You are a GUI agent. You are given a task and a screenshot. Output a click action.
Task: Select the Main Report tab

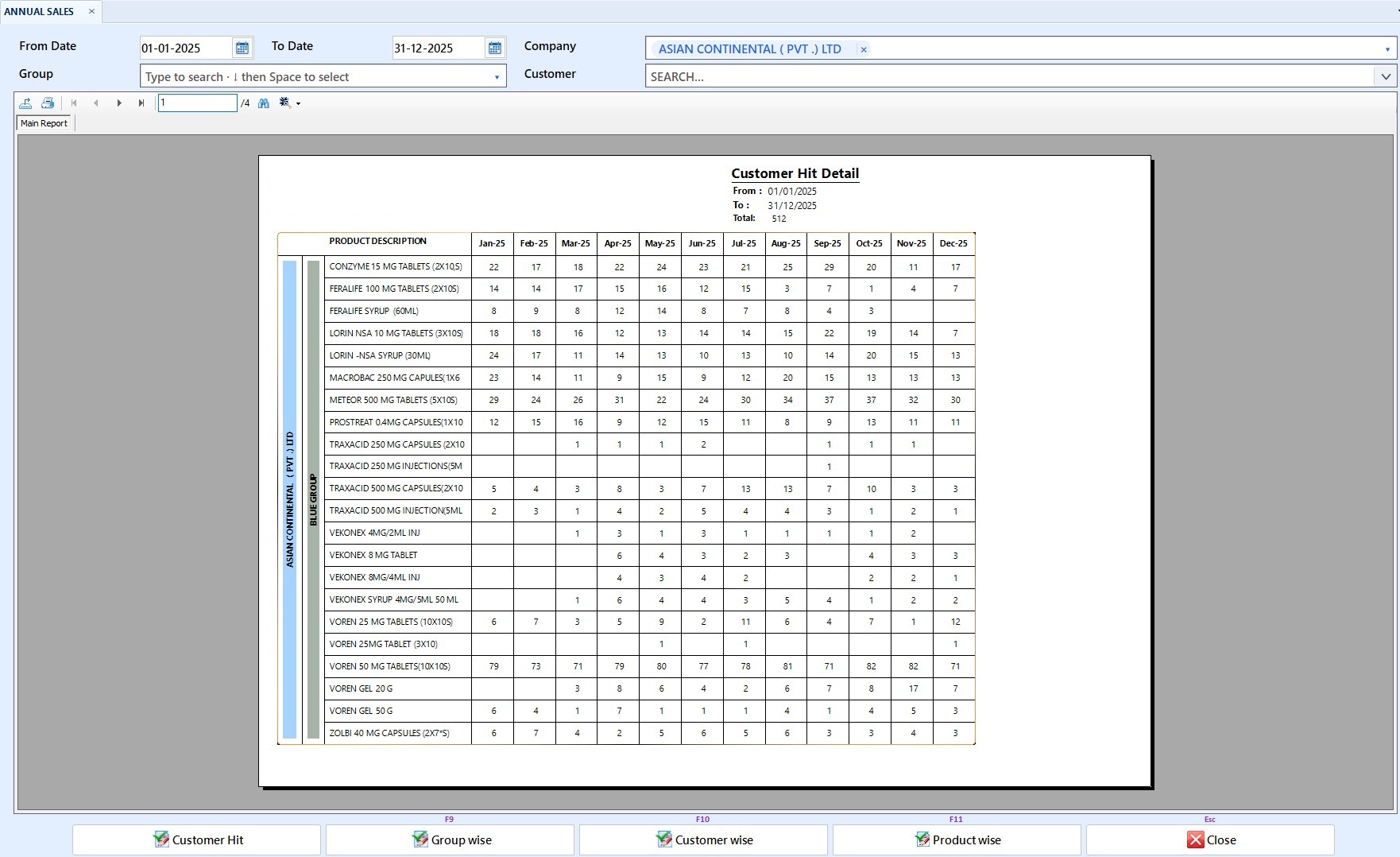(44, 123)
